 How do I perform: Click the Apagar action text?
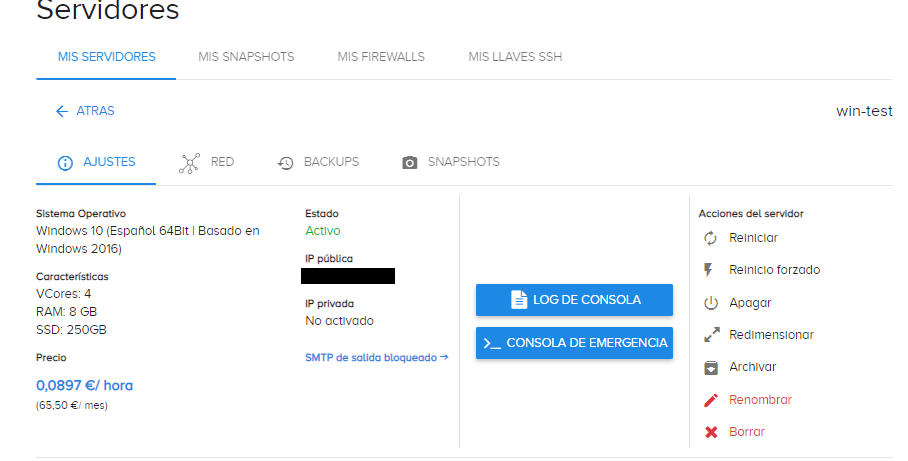(x=750, y=303)
